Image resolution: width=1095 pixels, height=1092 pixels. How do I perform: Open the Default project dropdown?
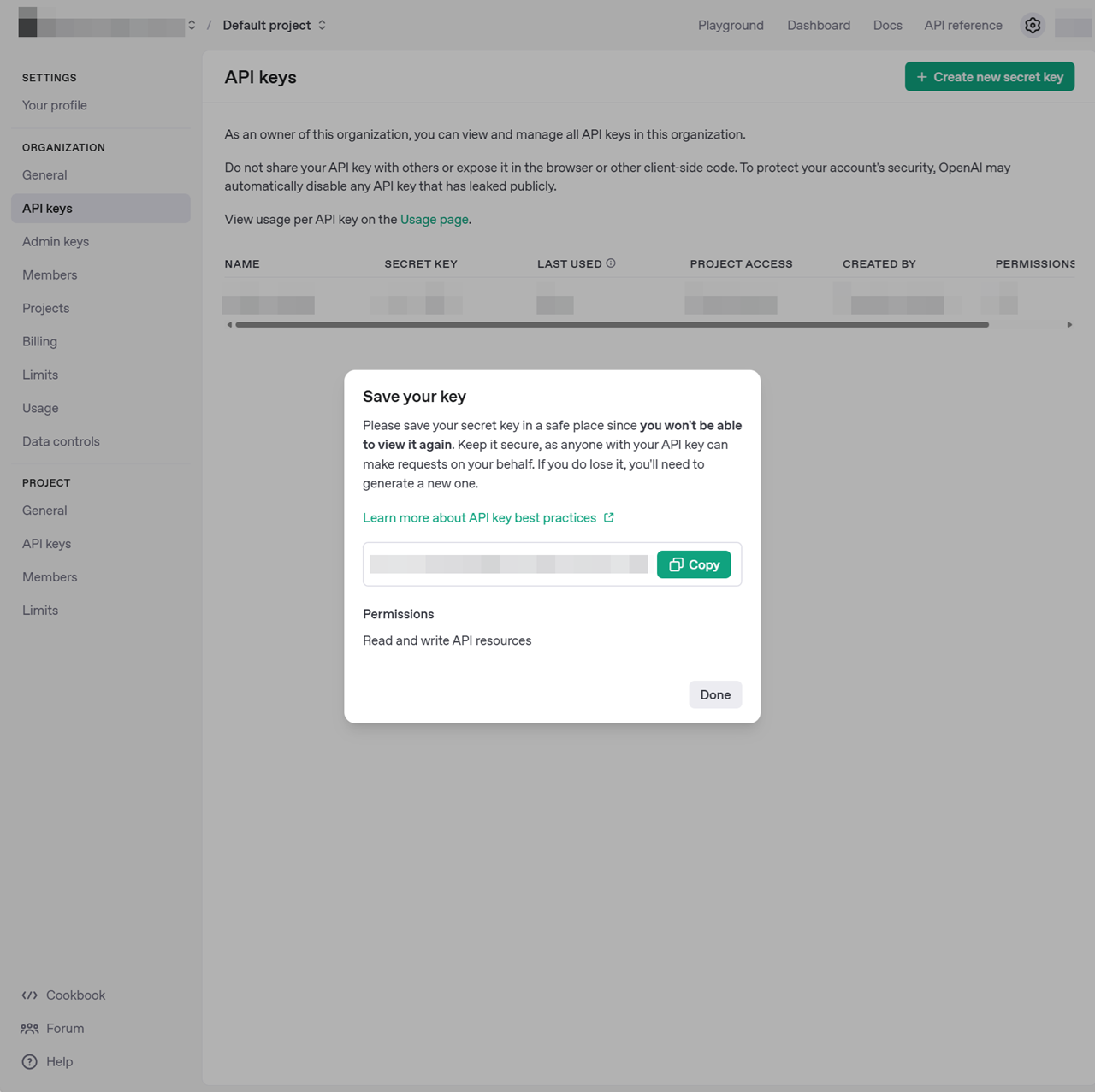click(x=275, y=25)
